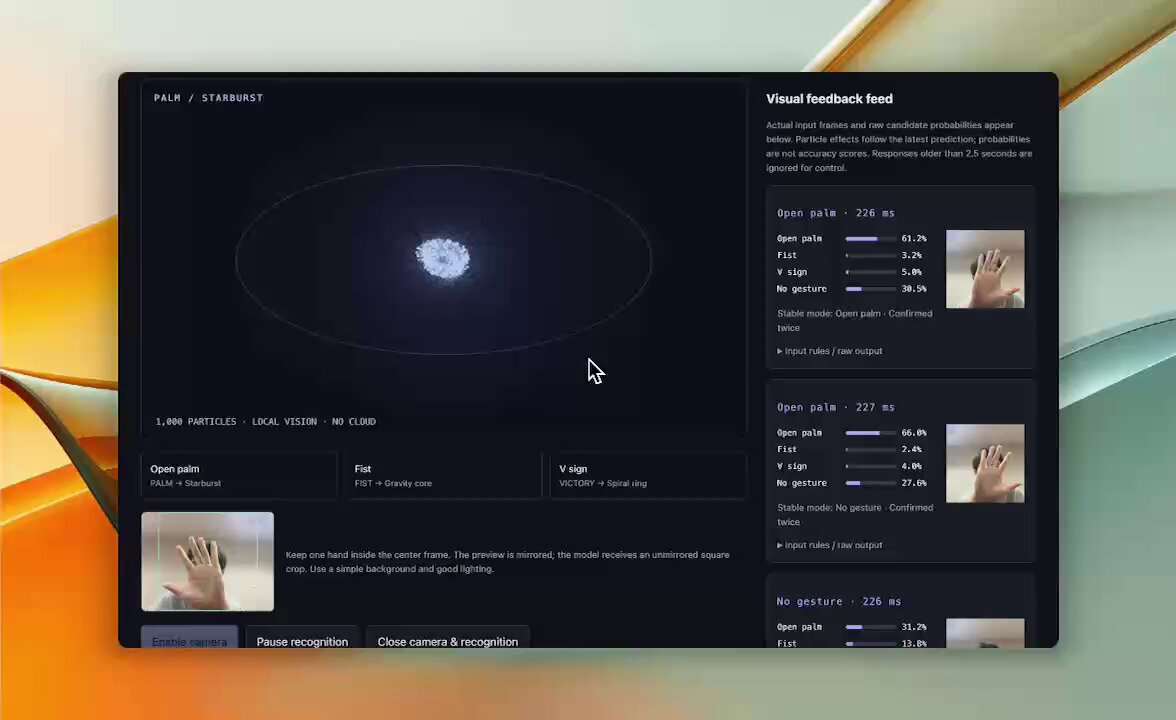Click the 'Fist' row showing 3.2%
This screenshot has height=720, width=1176.
coord(852,255)
